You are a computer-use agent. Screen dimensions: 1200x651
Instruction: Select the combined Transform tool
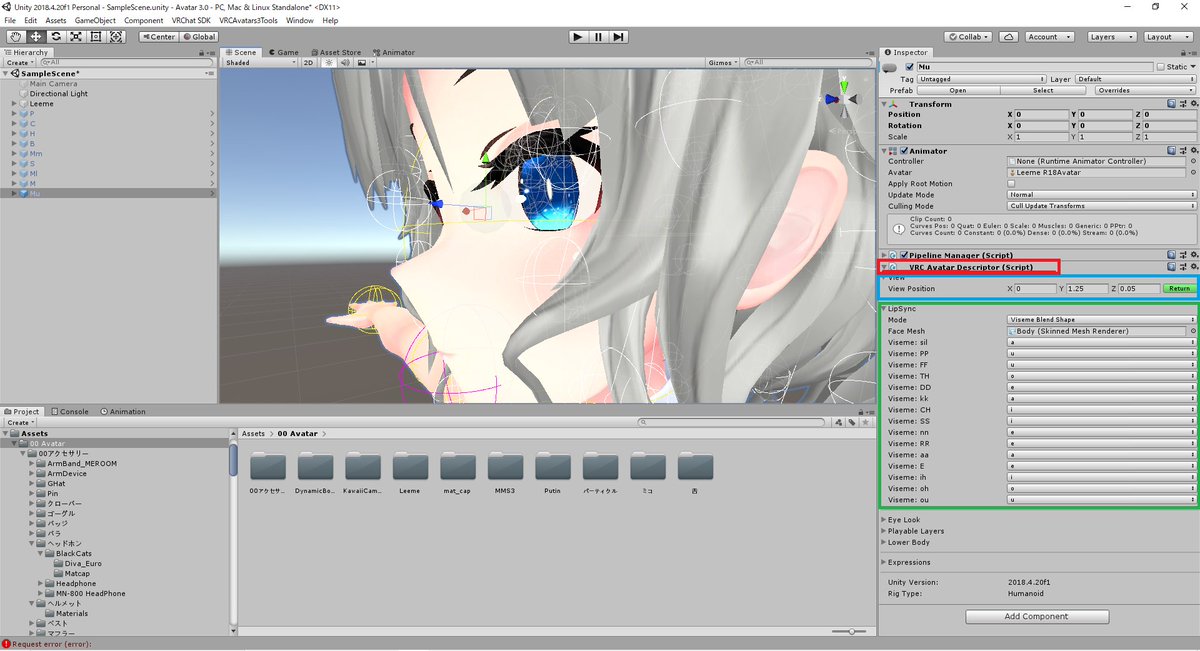[x=116, y=36]
